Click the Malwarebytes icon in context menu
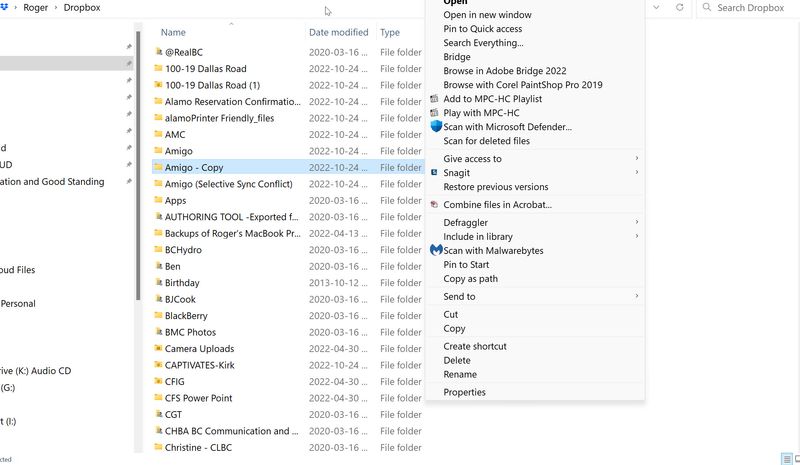This screenshot has width=800, height=465. [x=436, y=250]
